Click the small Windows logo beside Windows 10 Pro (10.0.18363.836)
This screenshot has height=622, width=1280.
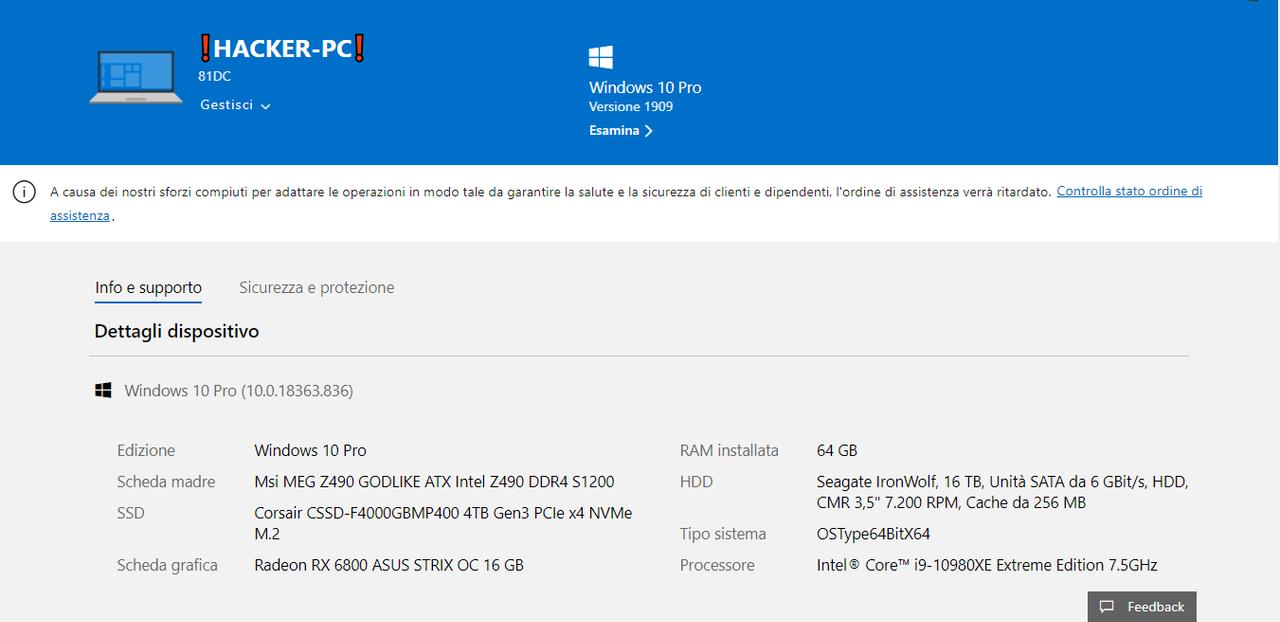coord(103,390)
